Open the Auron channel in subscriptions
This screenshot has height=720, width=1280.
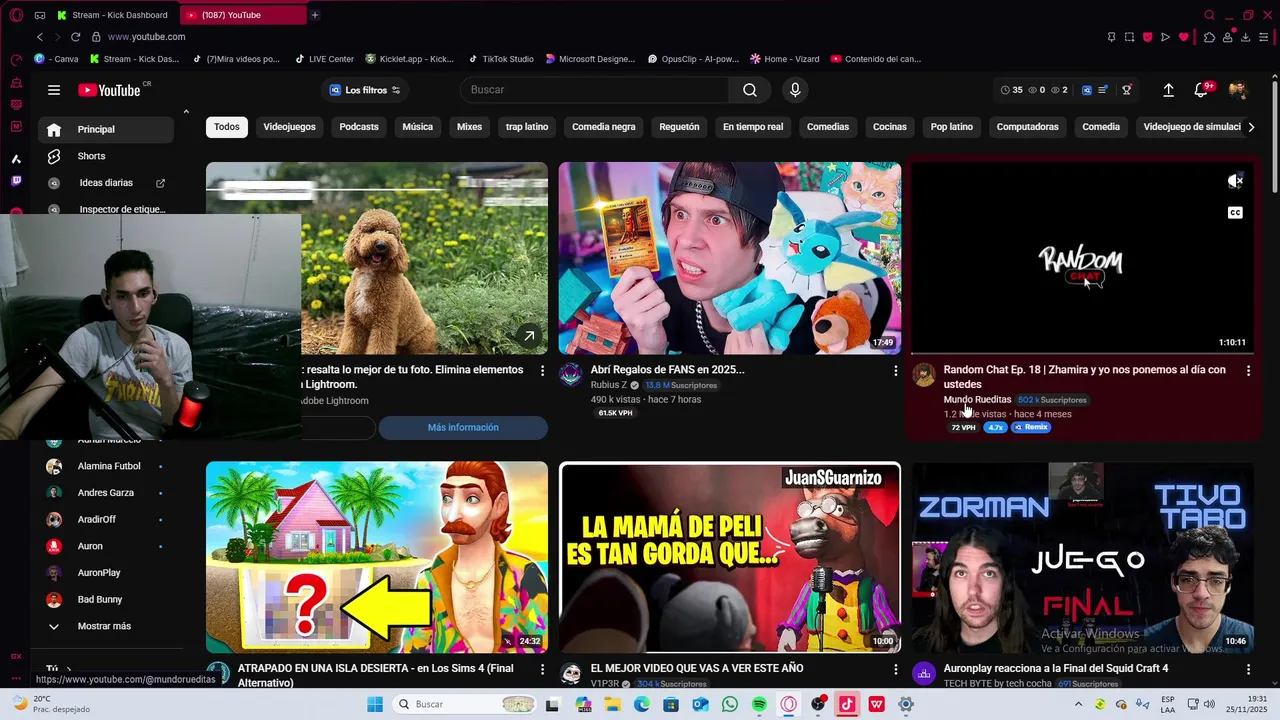click(106, 546)
